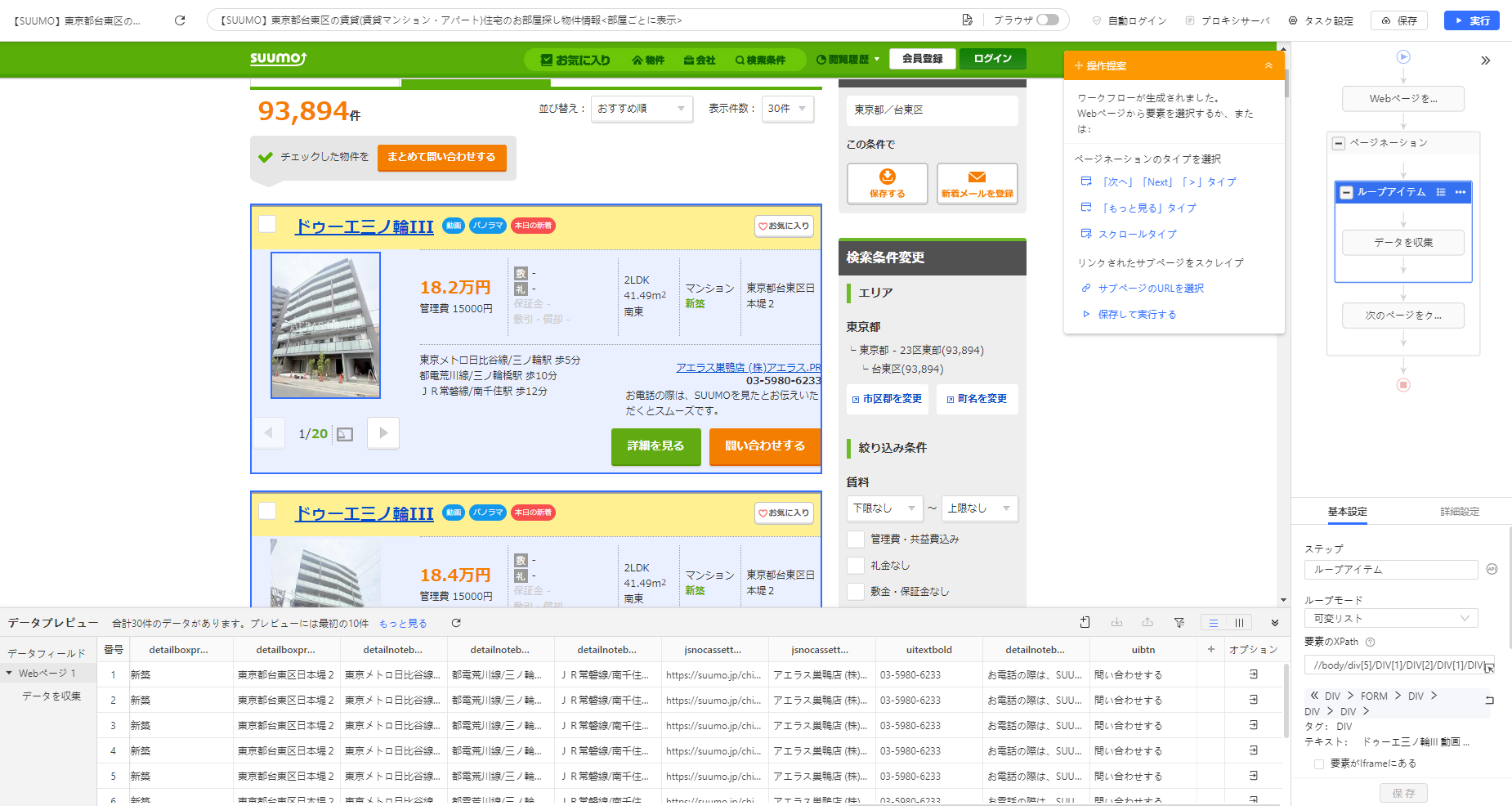The image size is (1512, 806).
Task: Click the option icon for preview row 1
Action: 1253,674
